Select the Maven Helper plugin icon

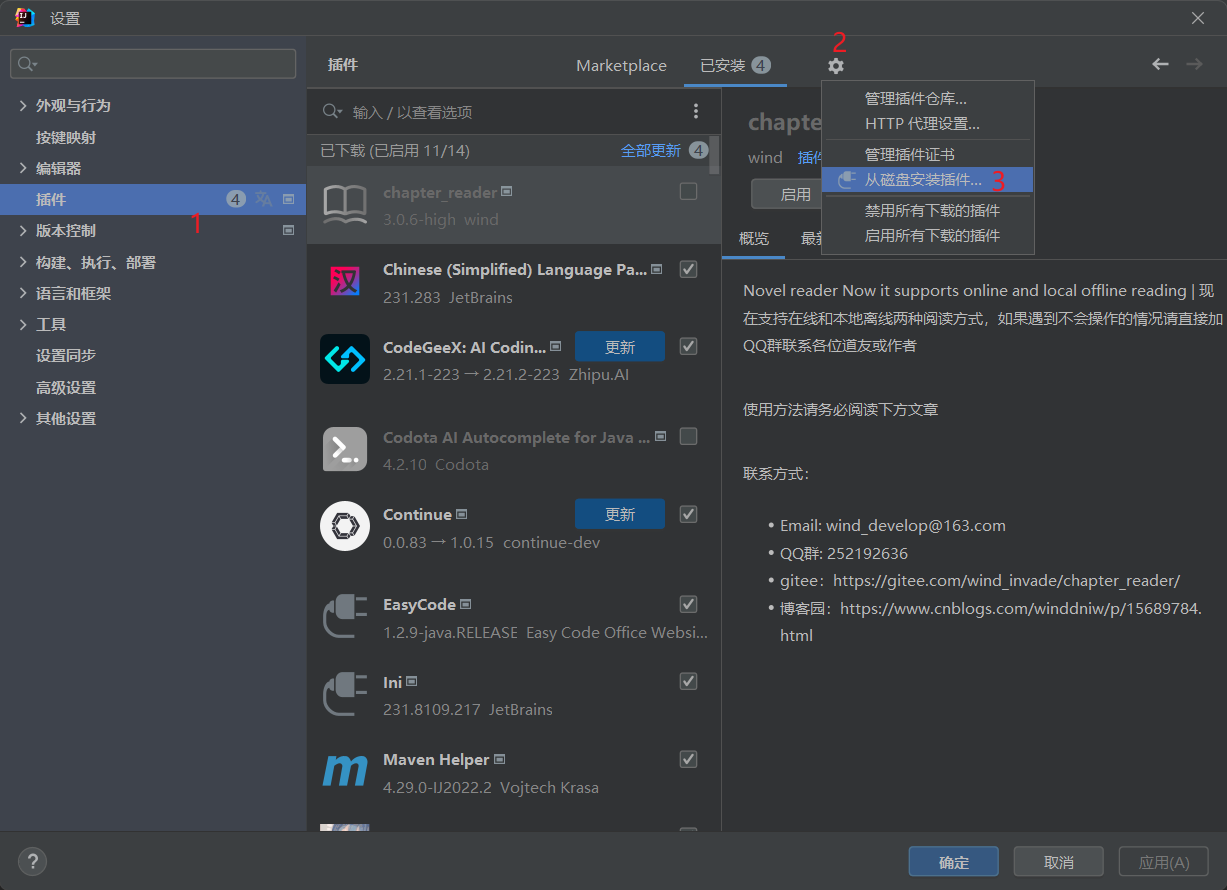pos(345,771)
